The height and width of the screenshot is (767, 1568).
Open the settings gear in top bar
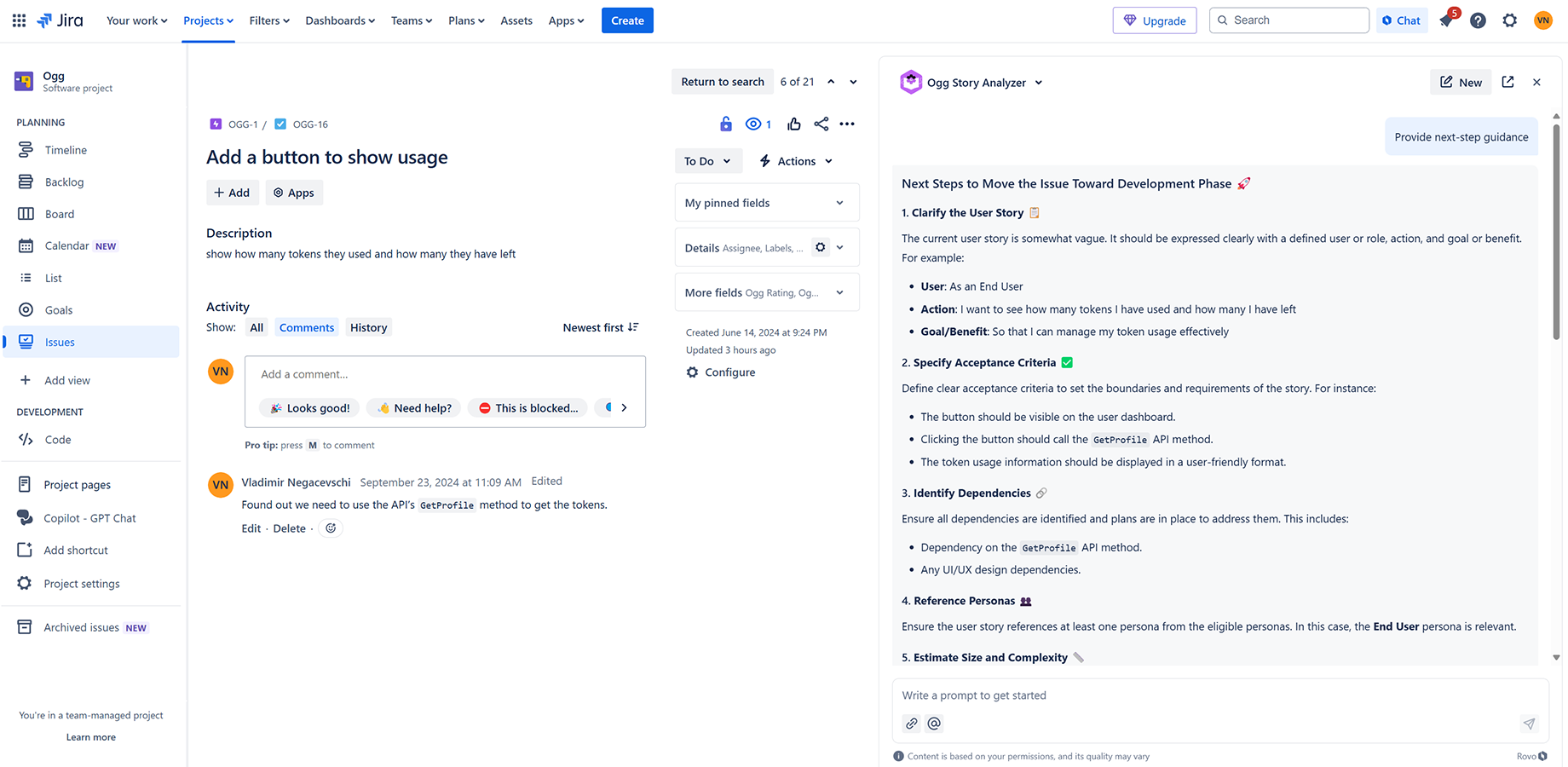(1510, 20)
